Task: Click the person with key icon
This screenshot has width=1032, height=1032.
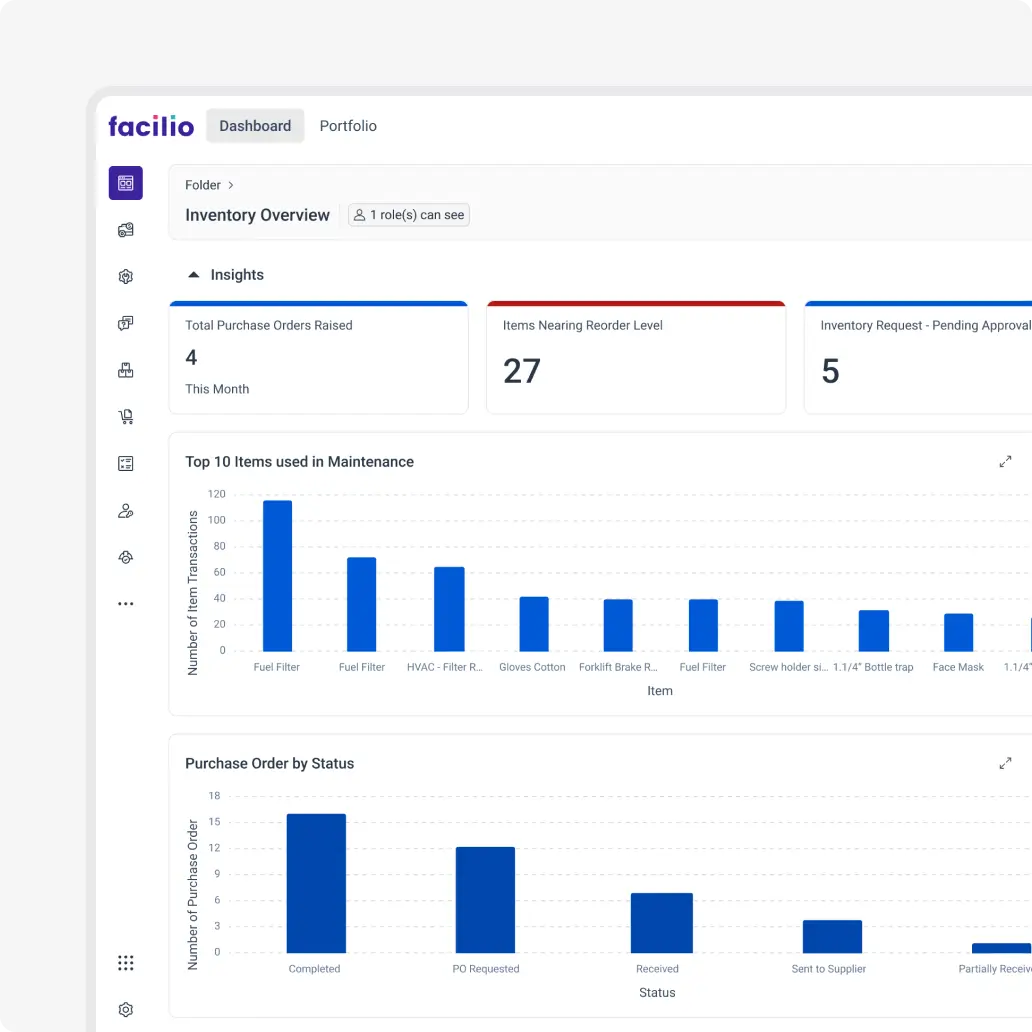Action: click(126, 511)
